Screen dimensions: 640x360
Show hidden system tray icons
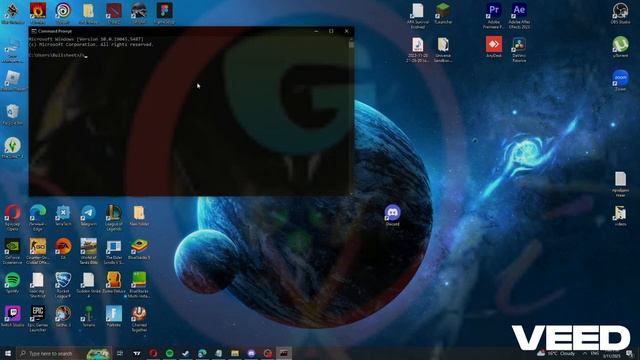click(x=584, y=353)
